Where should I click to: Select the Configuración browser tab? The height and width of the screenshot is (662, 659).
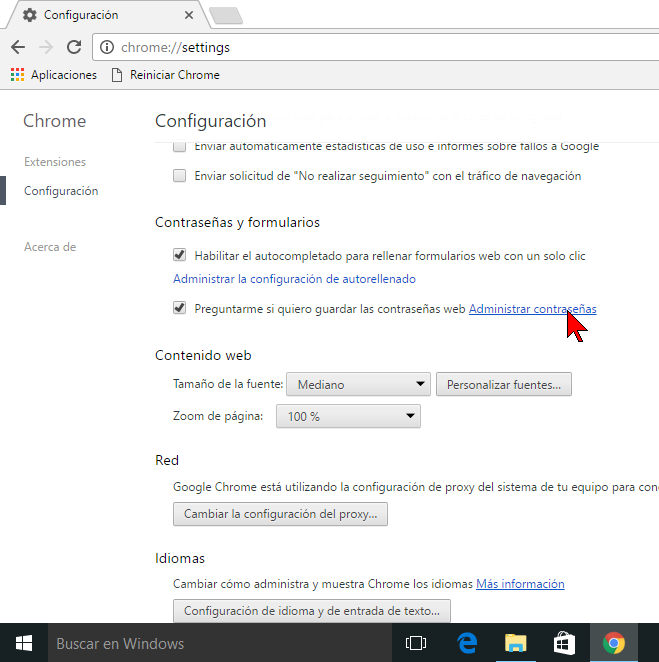pyautogui.click(x=106, y=15)
